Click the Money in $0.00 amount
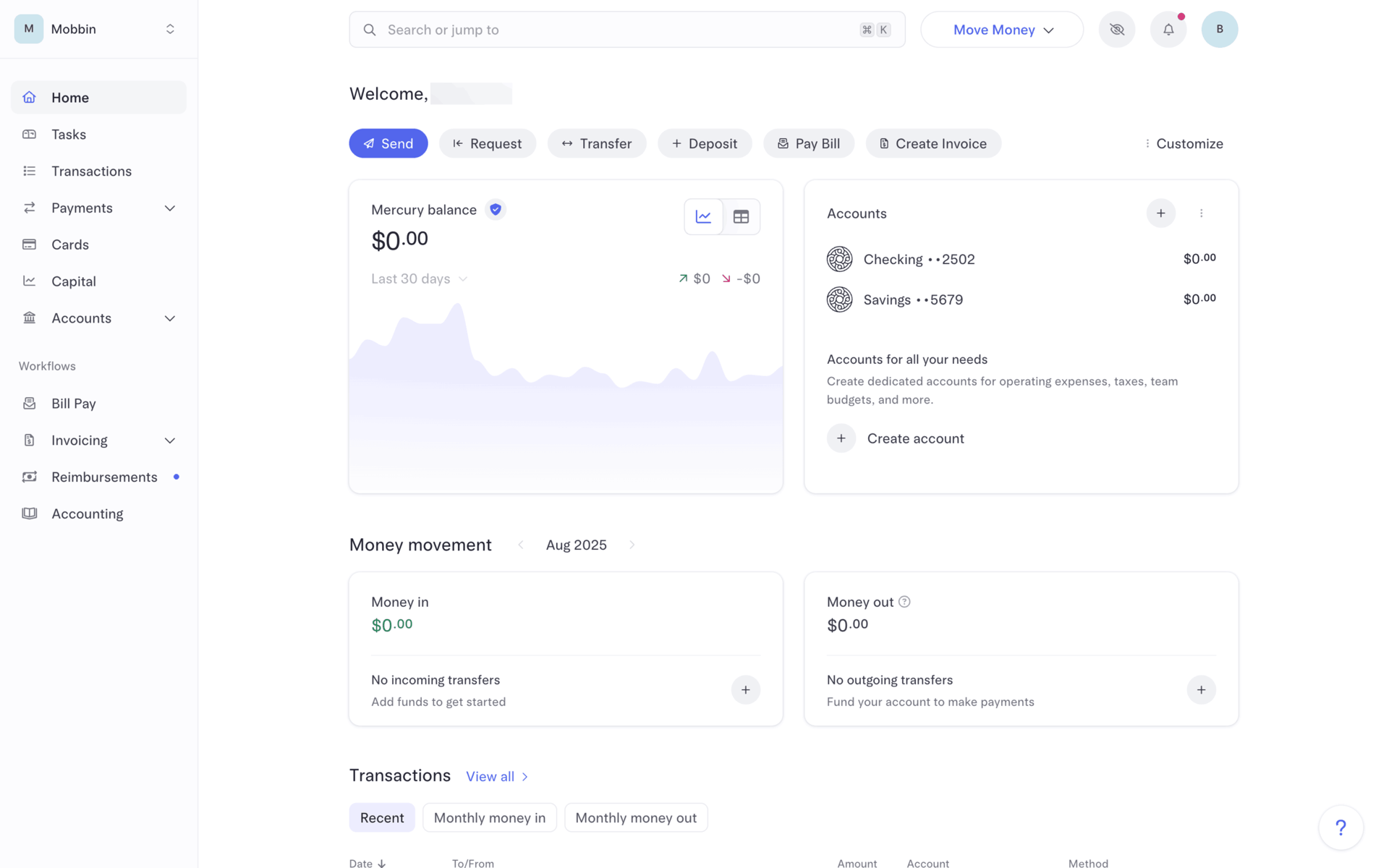This screenshot has height=868, width=1389. [391, 625]
